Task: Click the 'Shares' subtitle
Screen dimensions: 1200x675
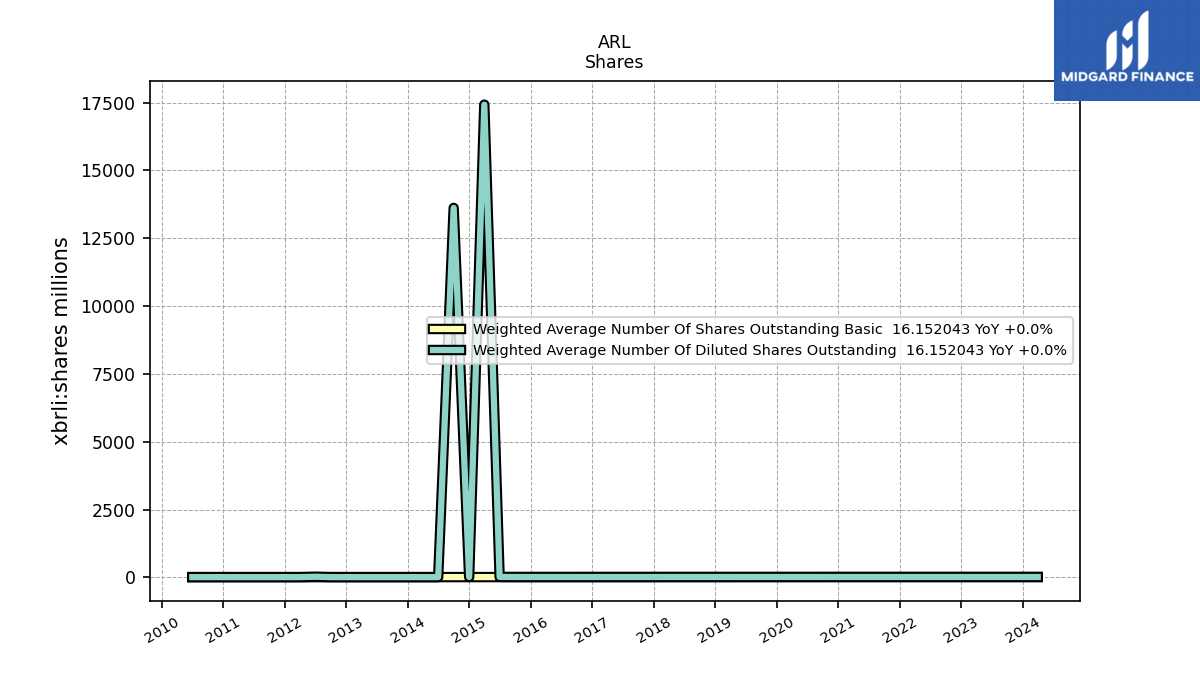Action: click(614, 62)
